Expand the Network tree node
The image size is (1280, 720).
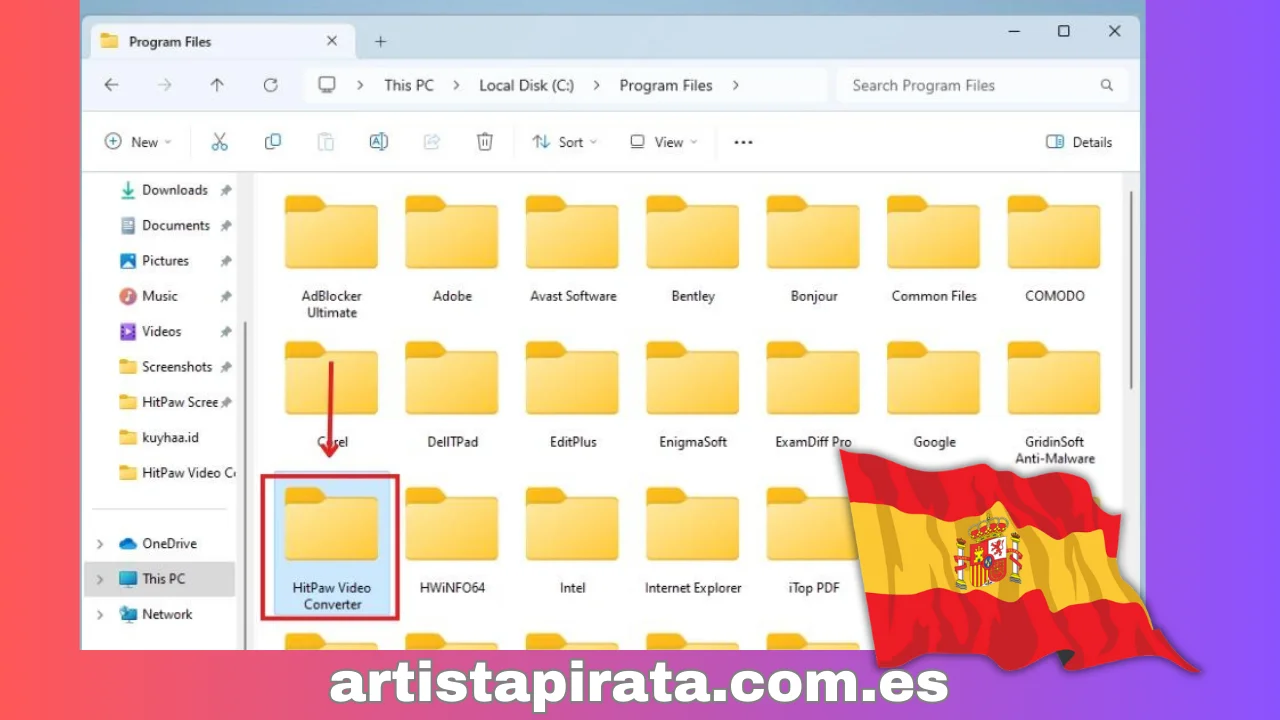100,614
